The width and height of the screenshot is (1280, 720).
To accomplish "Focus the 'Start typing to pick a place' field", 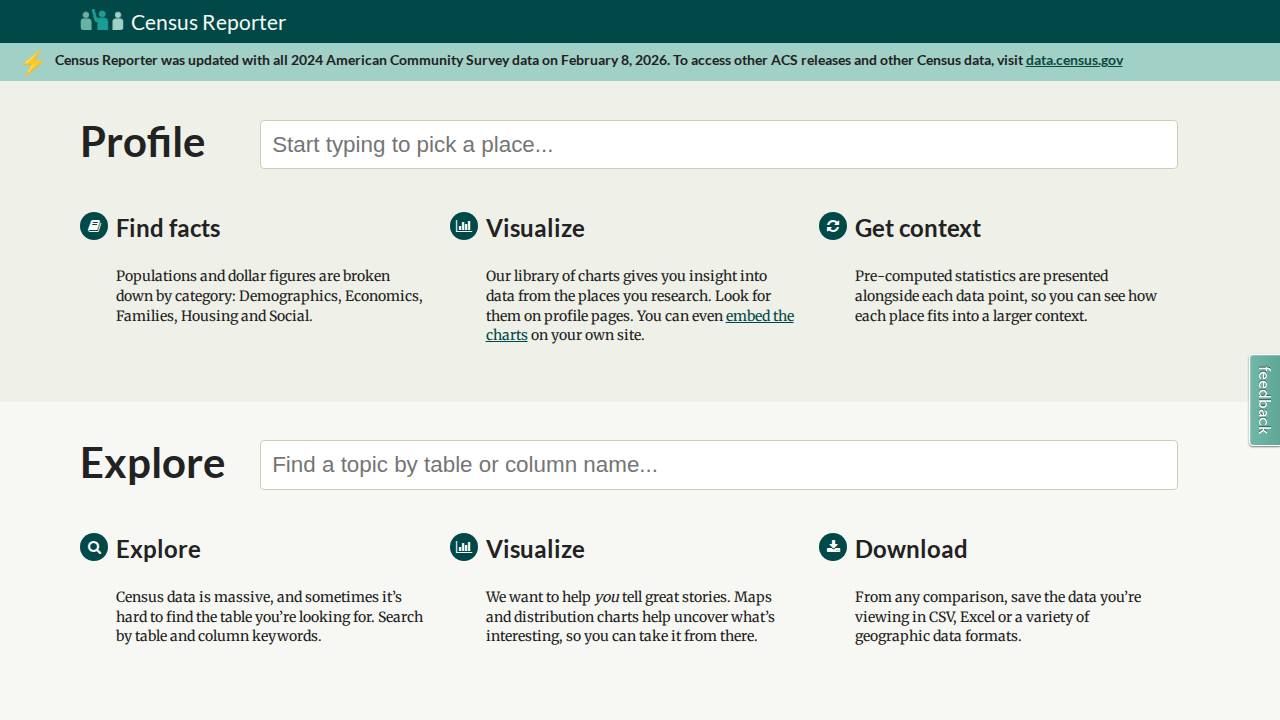I will [718, 145].
